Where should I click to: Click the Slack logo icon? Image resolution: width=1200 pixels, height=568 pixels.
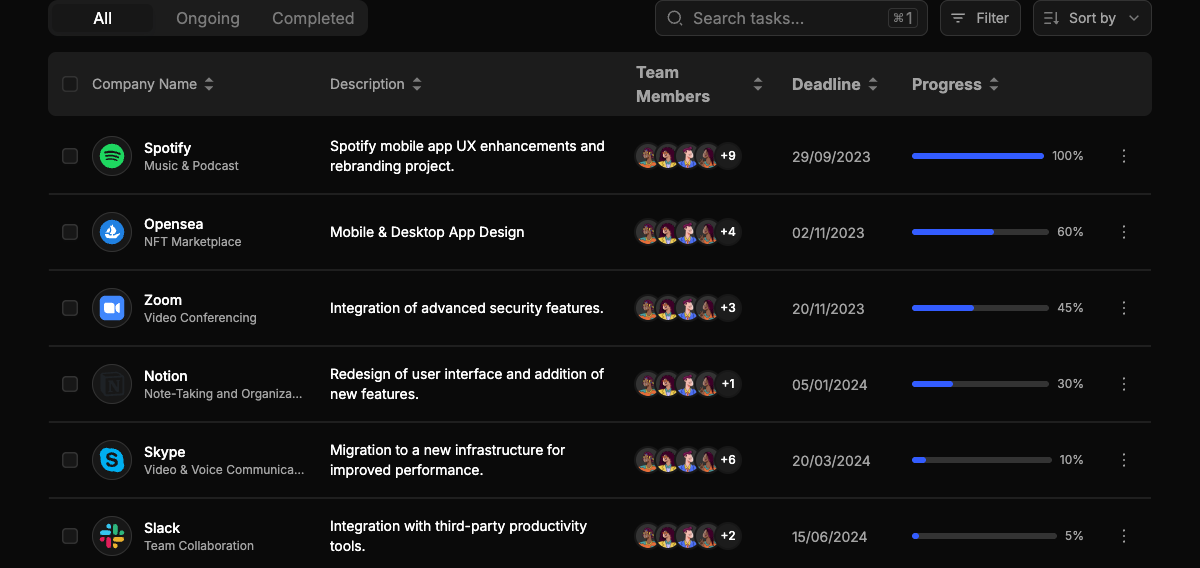coord(112,536)
